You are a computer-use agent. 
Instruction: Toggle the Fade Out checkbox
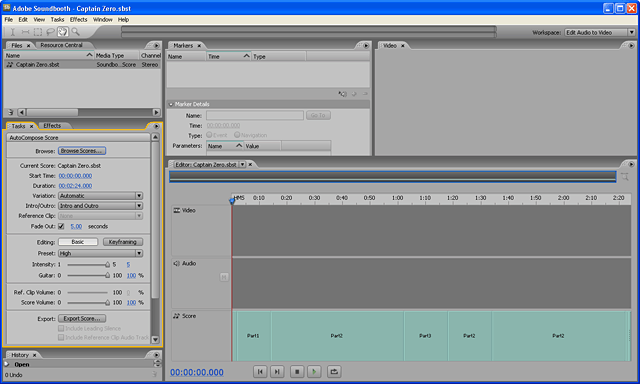tap(61, 226)
